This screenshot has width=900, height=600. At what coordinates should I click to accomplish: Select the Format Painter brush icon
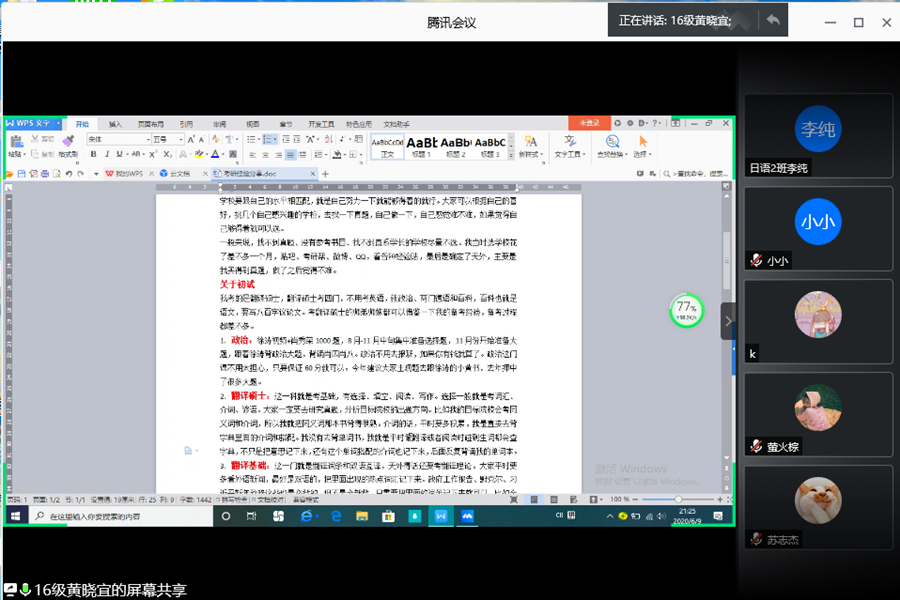click(x=67, y=147)
